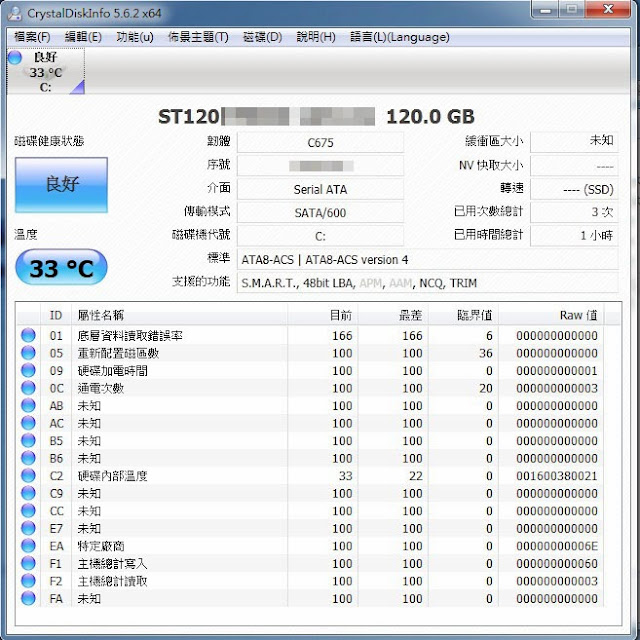Click status orb for attribute C2
Screen dimensions: 640x640
coord(28,476)
